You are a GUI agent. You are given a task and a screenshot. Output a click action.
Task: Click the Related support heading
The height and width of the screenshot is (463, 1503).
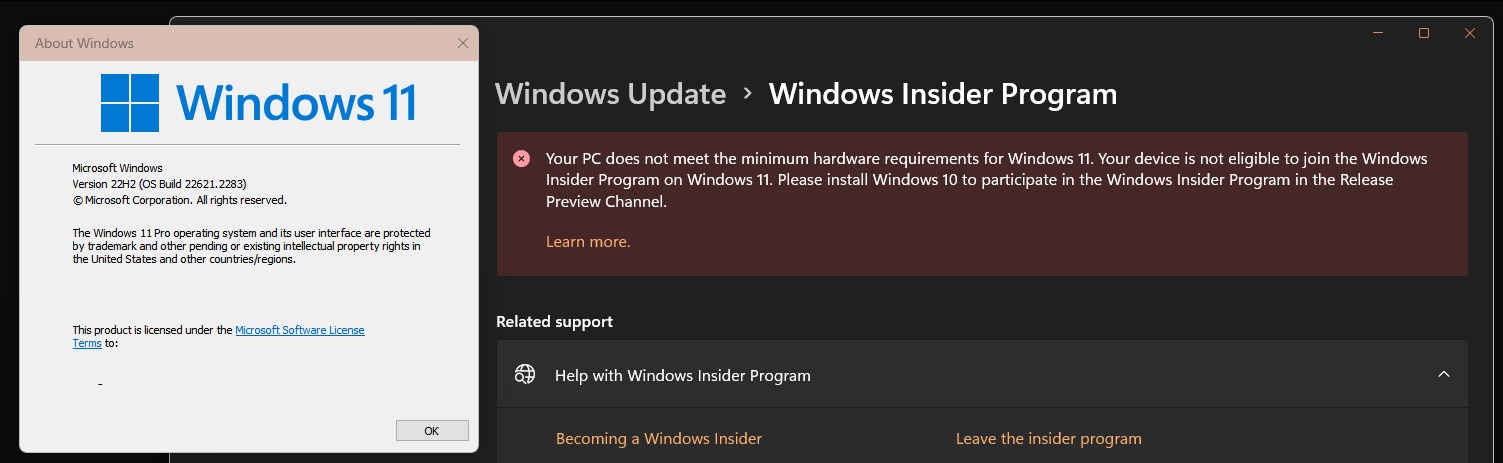pos(554,322)
